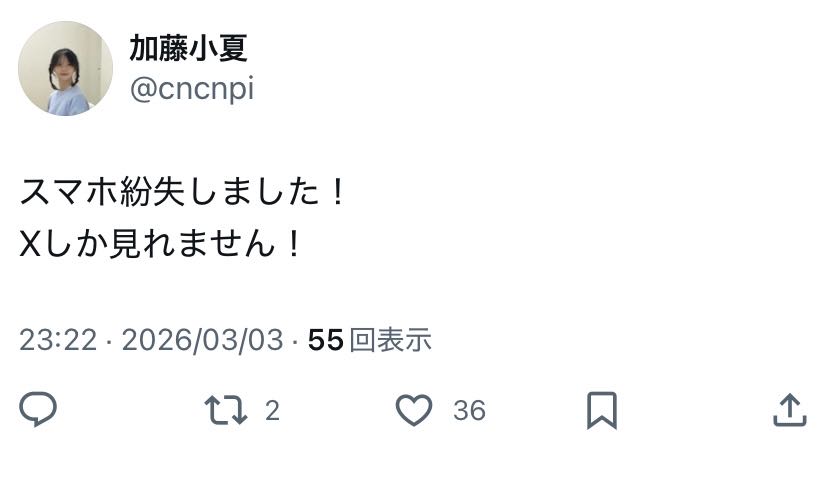Bookmark this post
This screenshot has height=491, width=828.
[x=601, y=410]
